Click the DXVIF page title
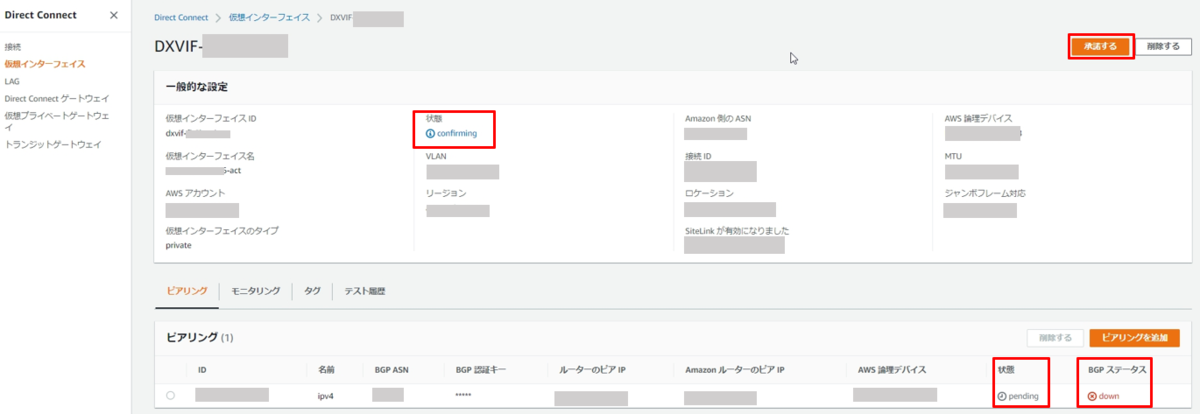Image resolution: width=1200 pixels, height=414 pixels. click(221, 46)
